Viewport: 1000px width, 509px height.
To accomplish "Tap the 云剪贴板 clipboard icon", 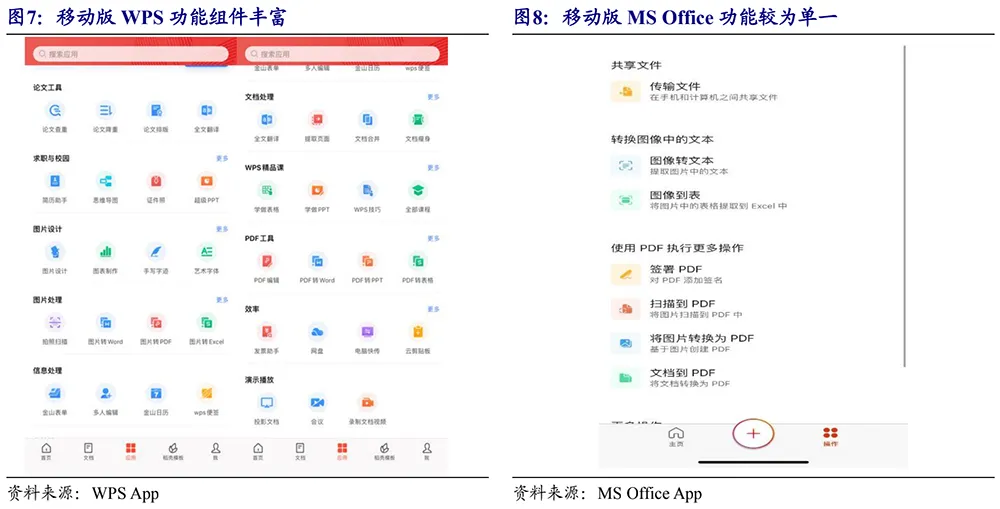I will [418, 332].
